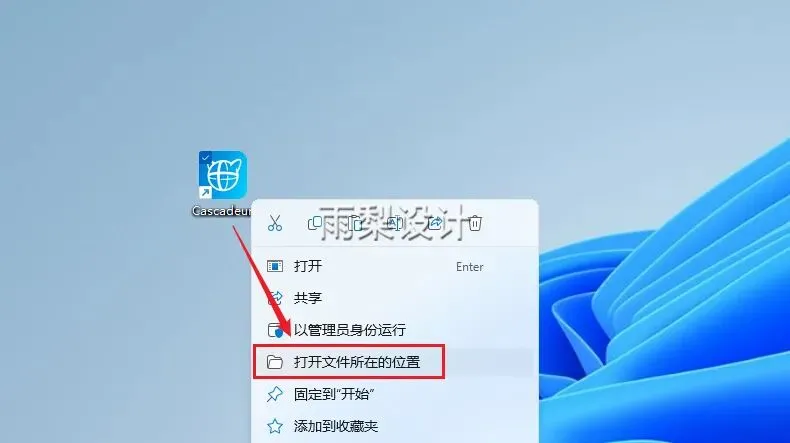Image resolution: width=790 pixels, height=443 pixels.
Task: Select the Cascadeur desktop shortcut icon
Action: click(x=223, y=175)
